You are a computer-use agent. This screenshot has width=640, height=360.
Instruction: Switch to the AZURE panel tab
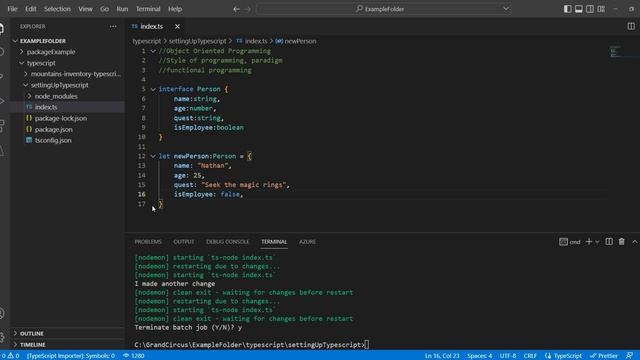(x=307, y=242)
